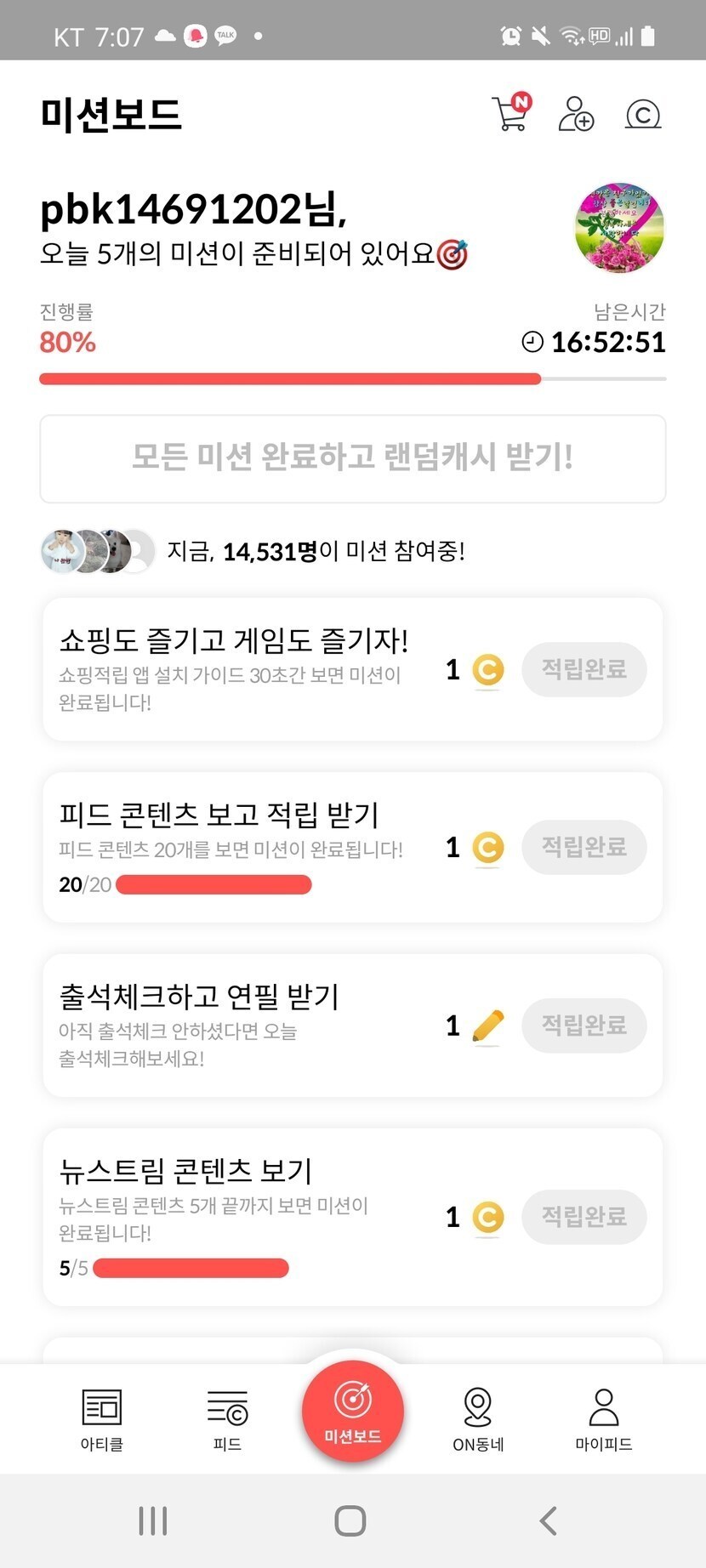
Task: Go to 마이피드 profile tab
Action: coord(604,1418)
